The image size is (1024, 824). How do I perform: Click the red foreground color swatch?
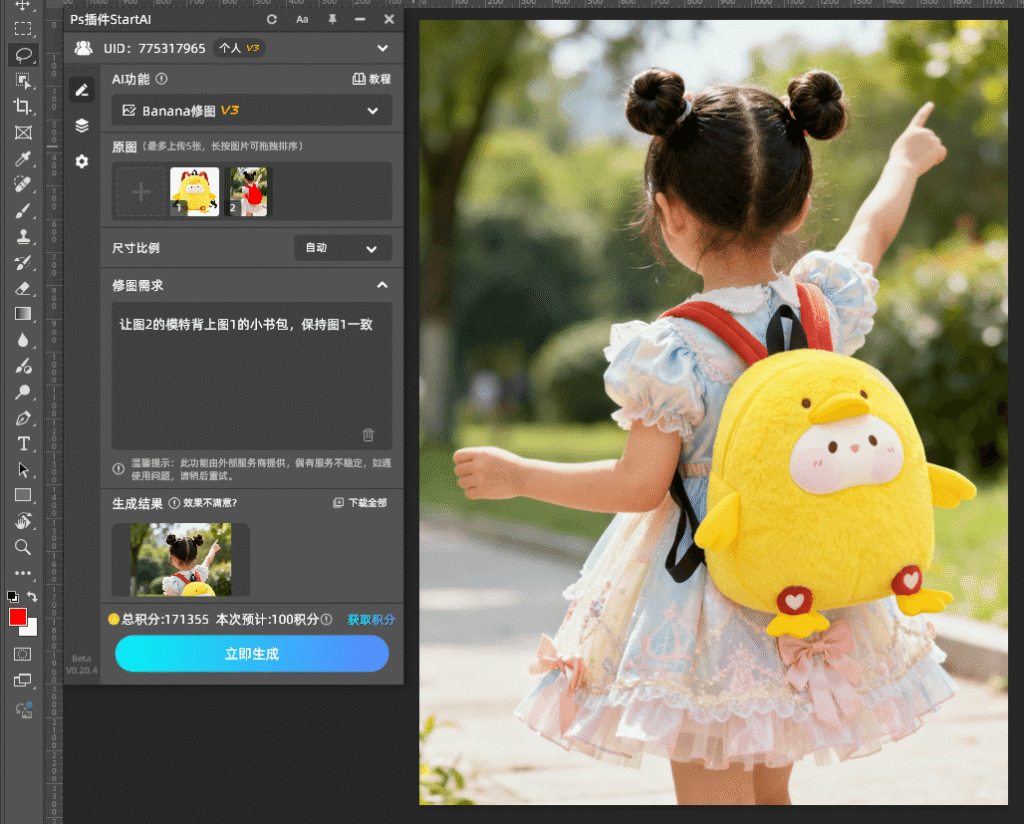coord(17,617)
